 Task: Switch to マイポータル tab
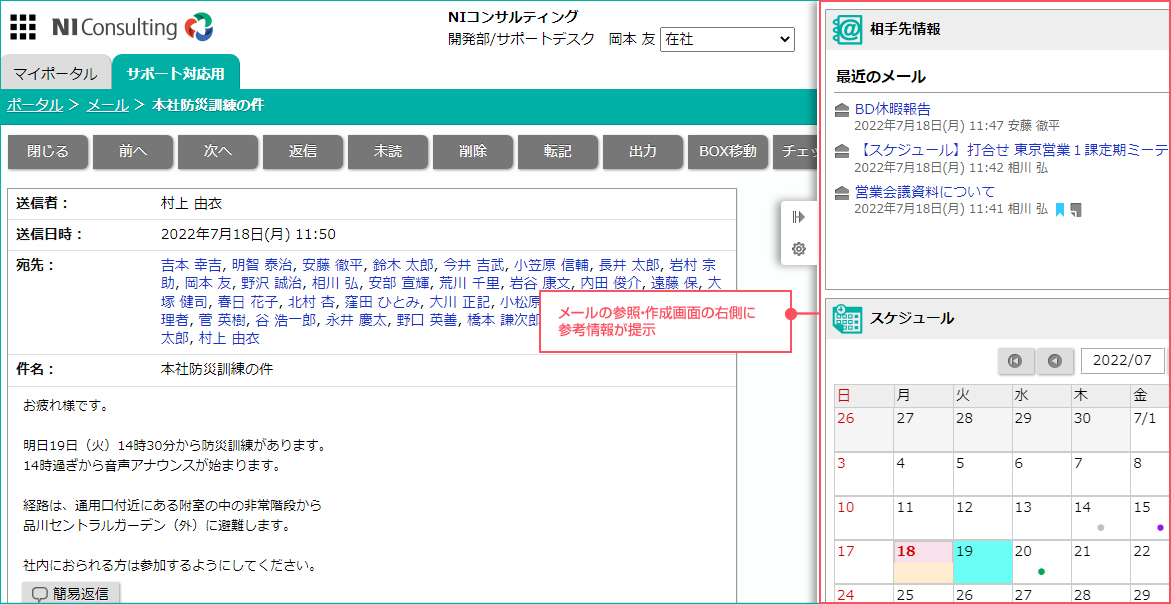pos(55,74)
